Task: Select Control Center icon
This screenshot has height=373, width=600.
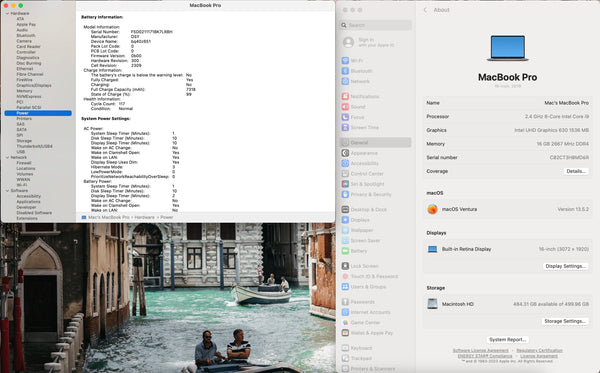Action: 345,174
